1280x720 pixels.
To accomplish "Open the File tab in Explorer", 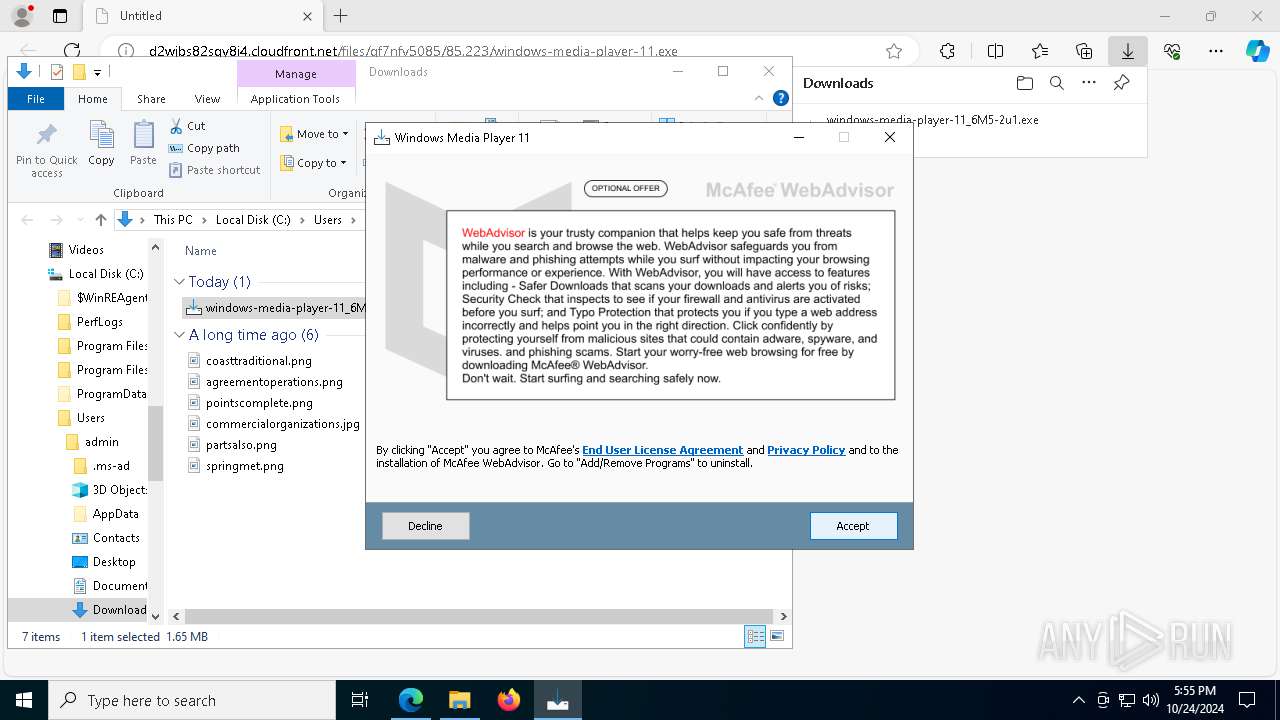I will click(x=36, y=99).
